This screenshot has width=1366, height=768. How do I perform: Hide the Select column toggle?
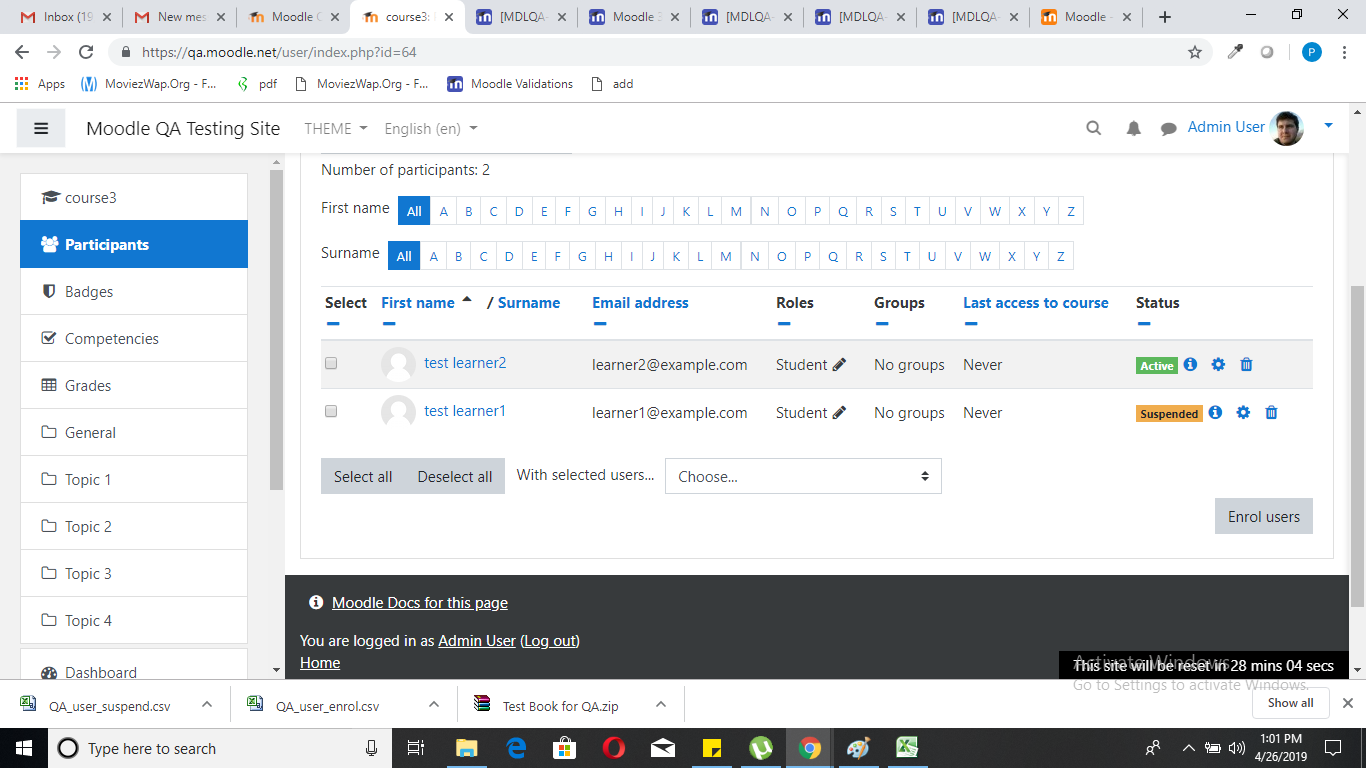coord(333,324)
